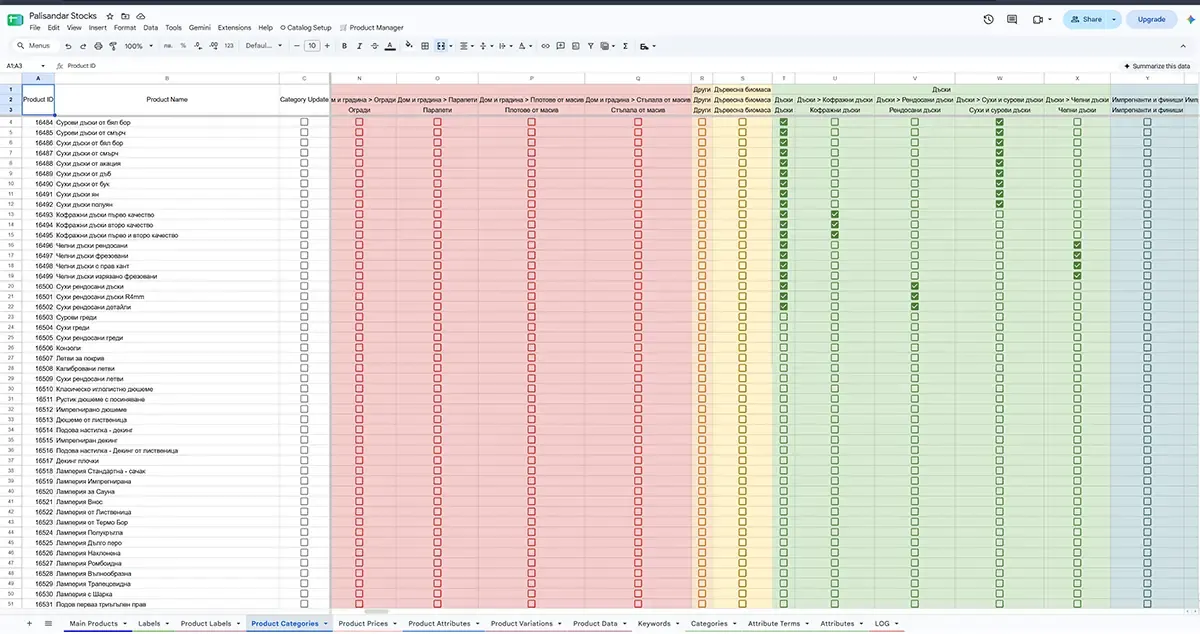Click the font size field
This screenshot has height=634, width=1200.
tap(312, 46)
